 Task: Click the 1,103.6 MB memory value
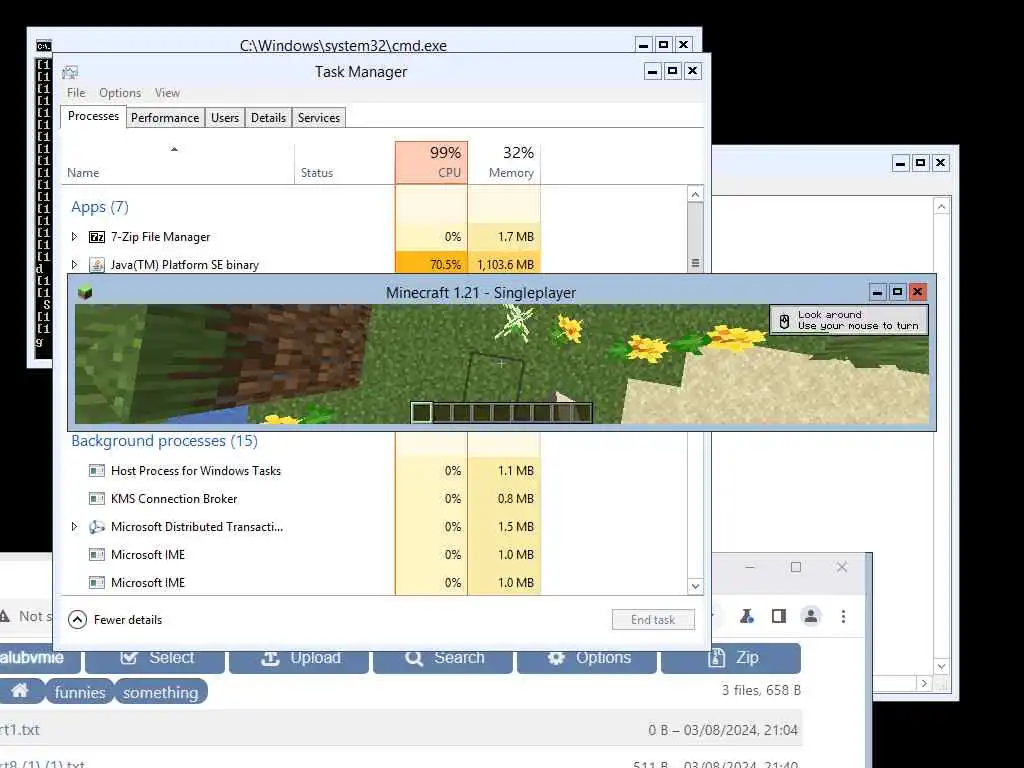tap(505, 264)
